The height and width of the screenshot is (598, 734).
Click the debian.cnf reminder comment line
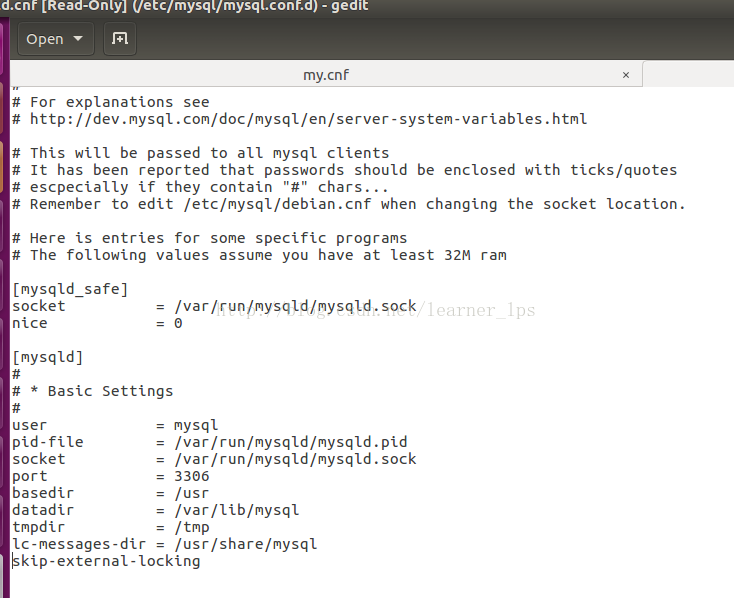coord(349,204)
